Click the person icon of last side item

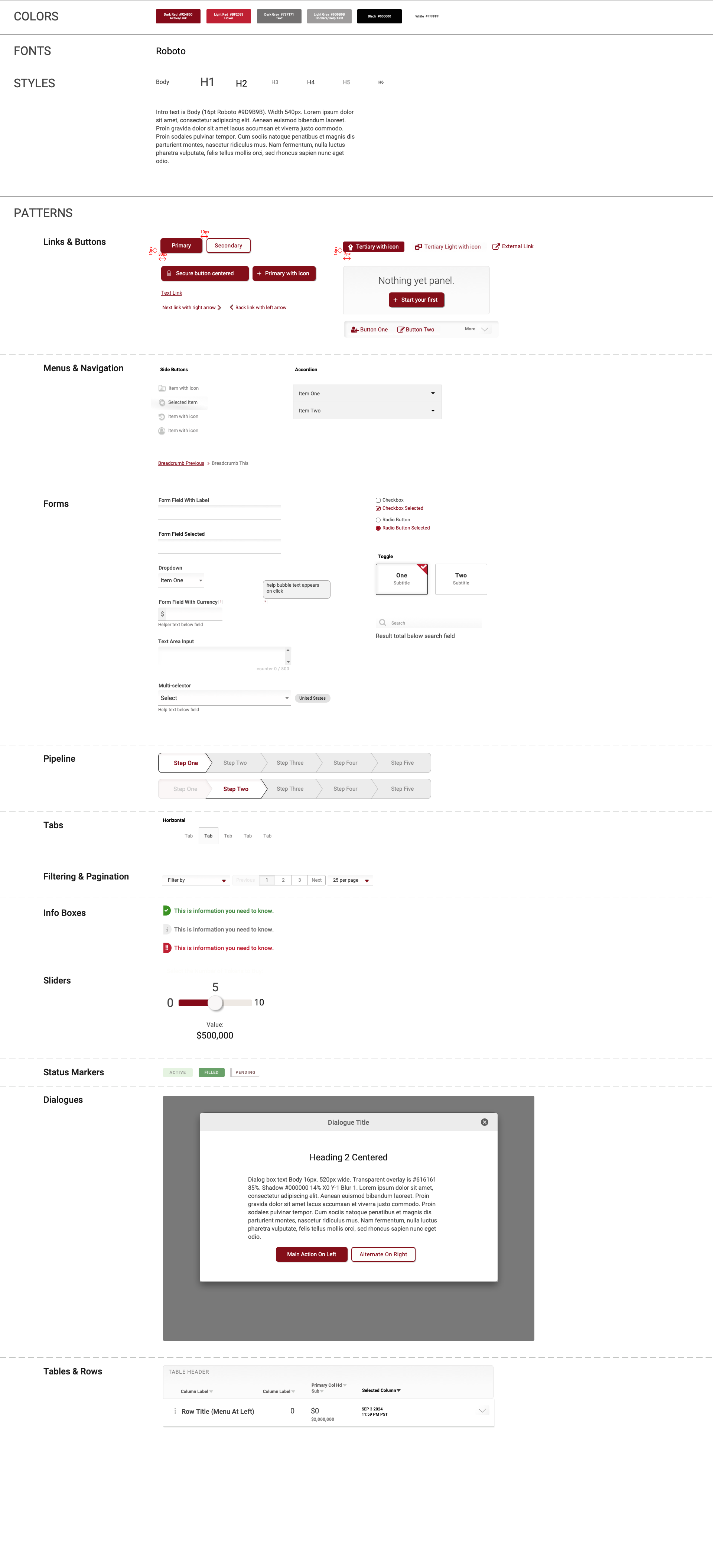pos(162,431)
